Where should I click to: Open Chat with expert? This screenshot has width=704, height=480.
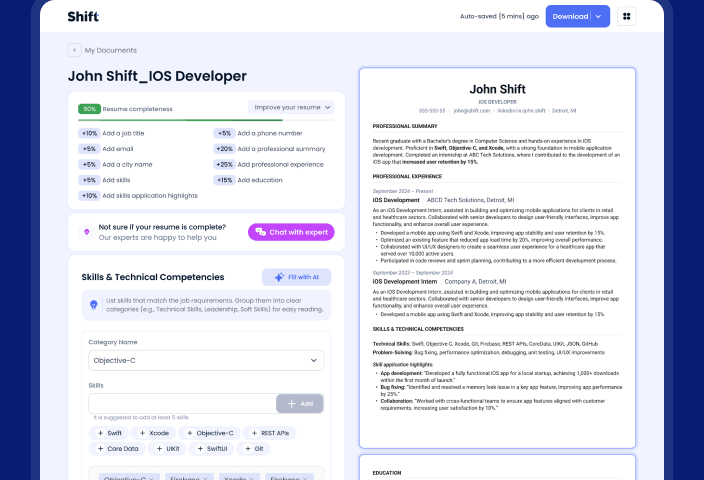tap(291, 232)
